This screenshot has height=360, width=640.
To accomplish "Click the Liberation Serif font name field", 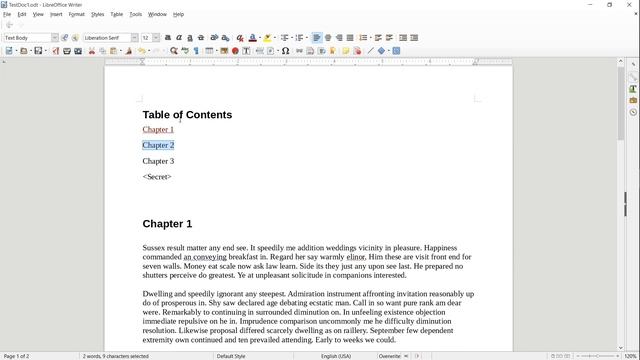I will pos(107,38).
